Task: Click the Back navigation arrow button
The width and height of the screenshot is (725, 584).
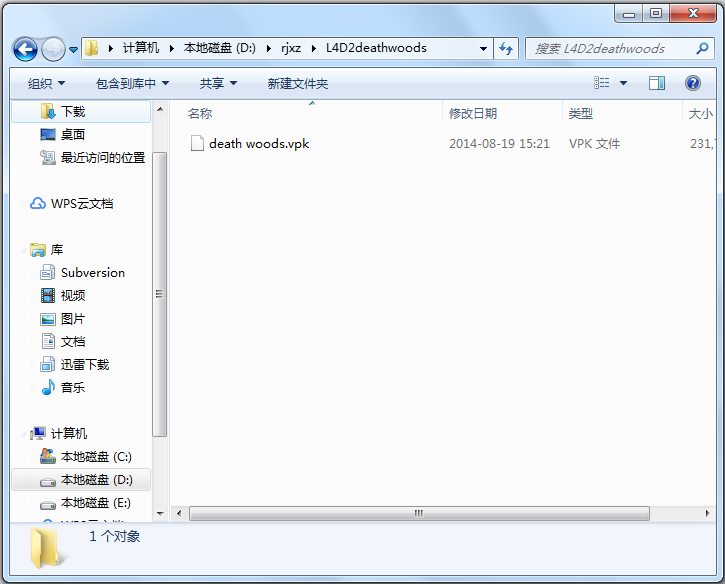Action: click(26, 48)
